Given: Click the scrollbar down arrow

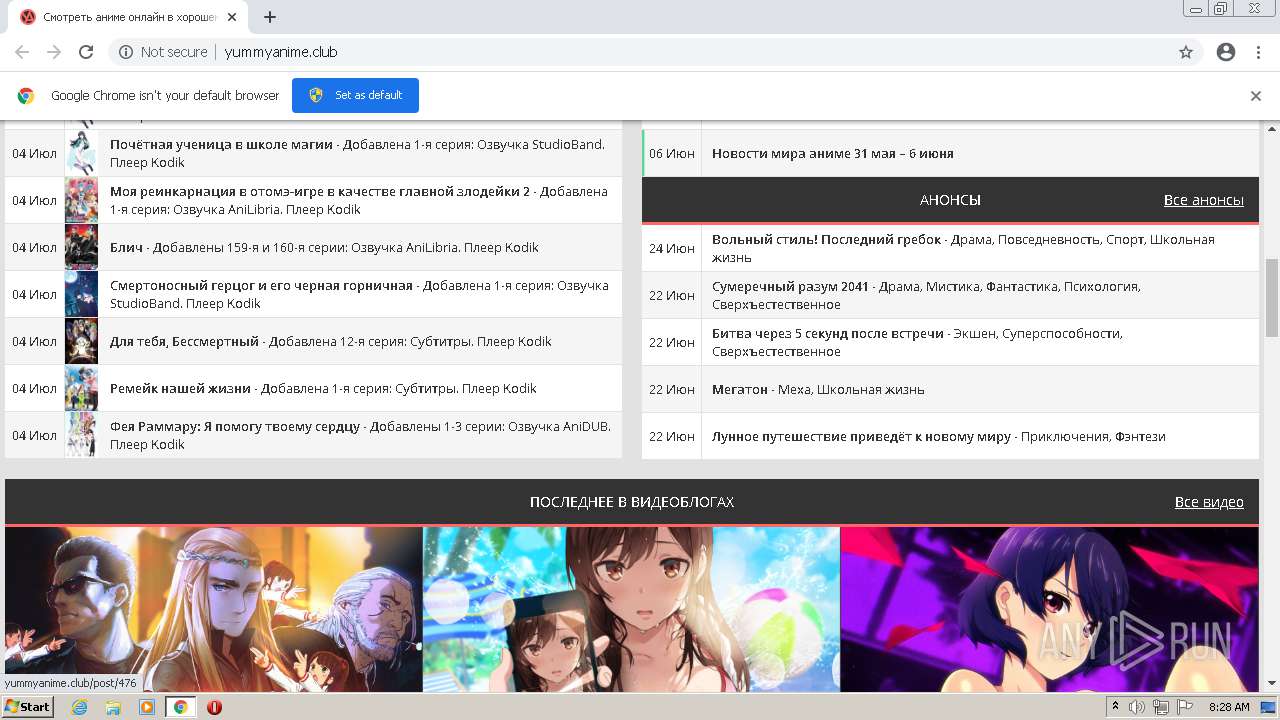Looking at the screenshot, I should [x=1272, y=683].
